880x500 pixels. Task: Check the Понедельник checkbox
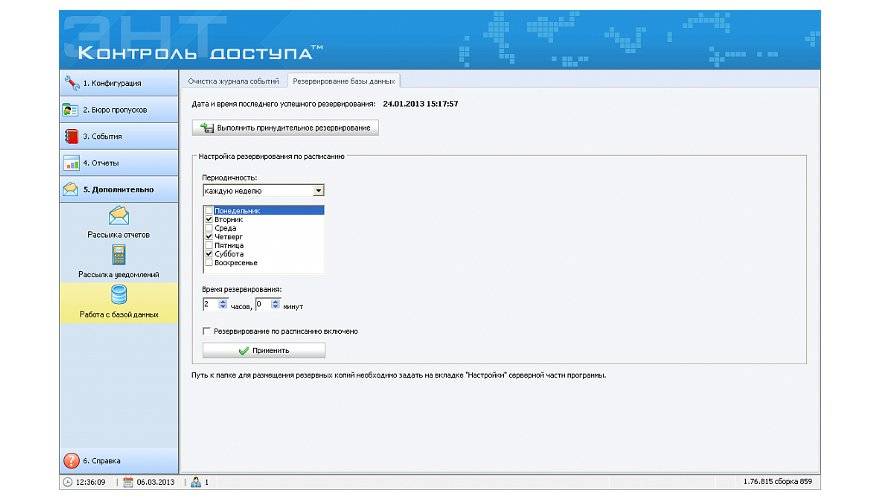[208, 211]
